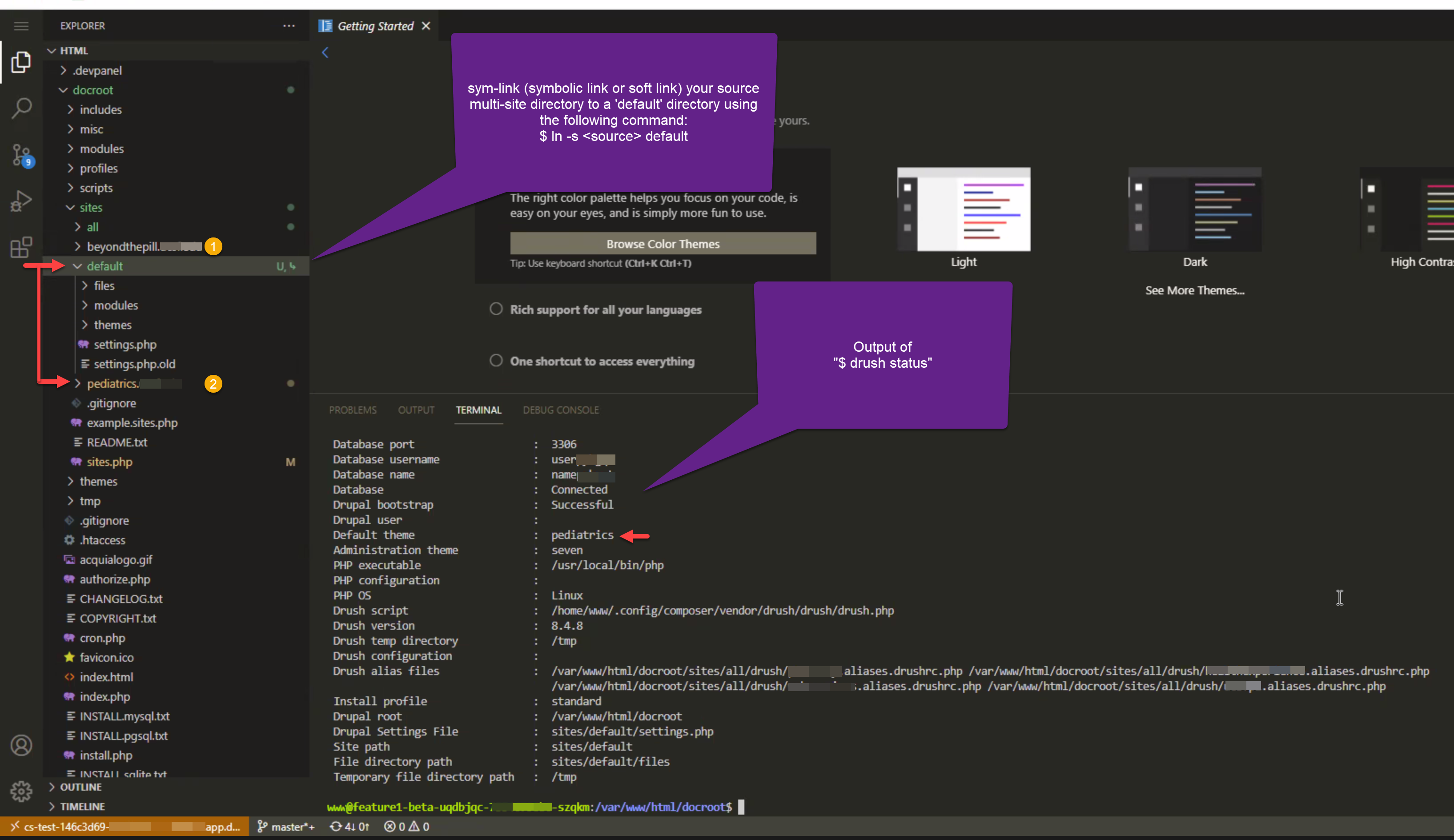
Task: Click the hamburger menu icon above Explorer
Action: pyautogui.click(x=21, y=26)
